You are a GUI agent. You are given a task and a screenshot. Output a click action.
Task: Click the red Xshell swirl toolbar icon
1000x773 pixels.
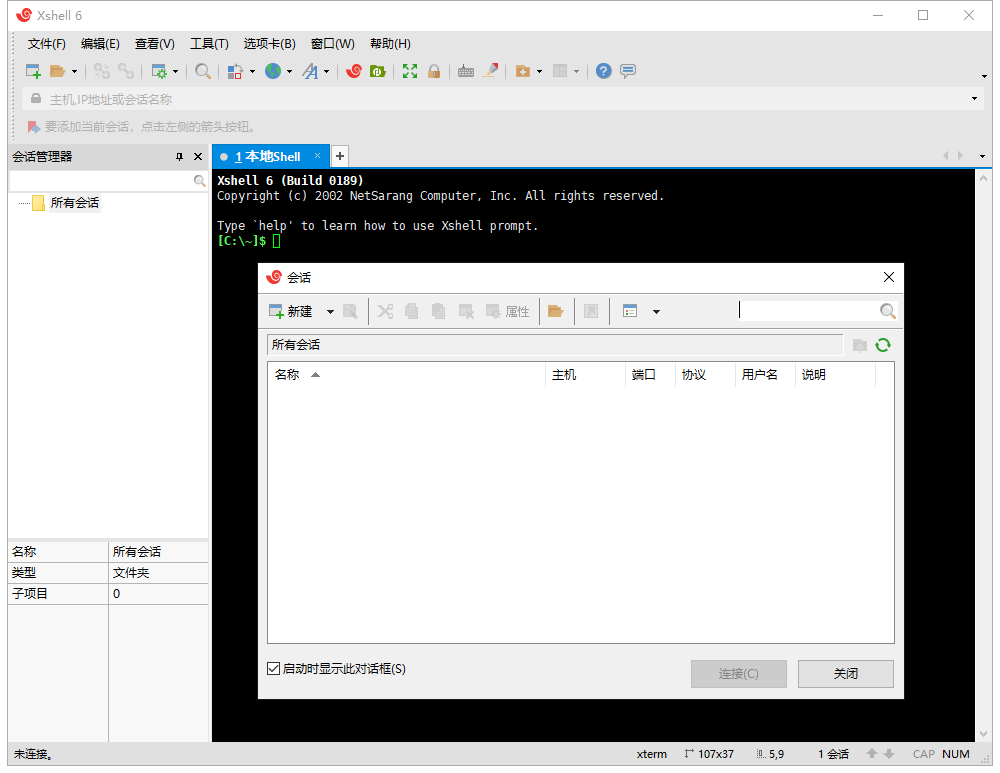pos(354,71)
